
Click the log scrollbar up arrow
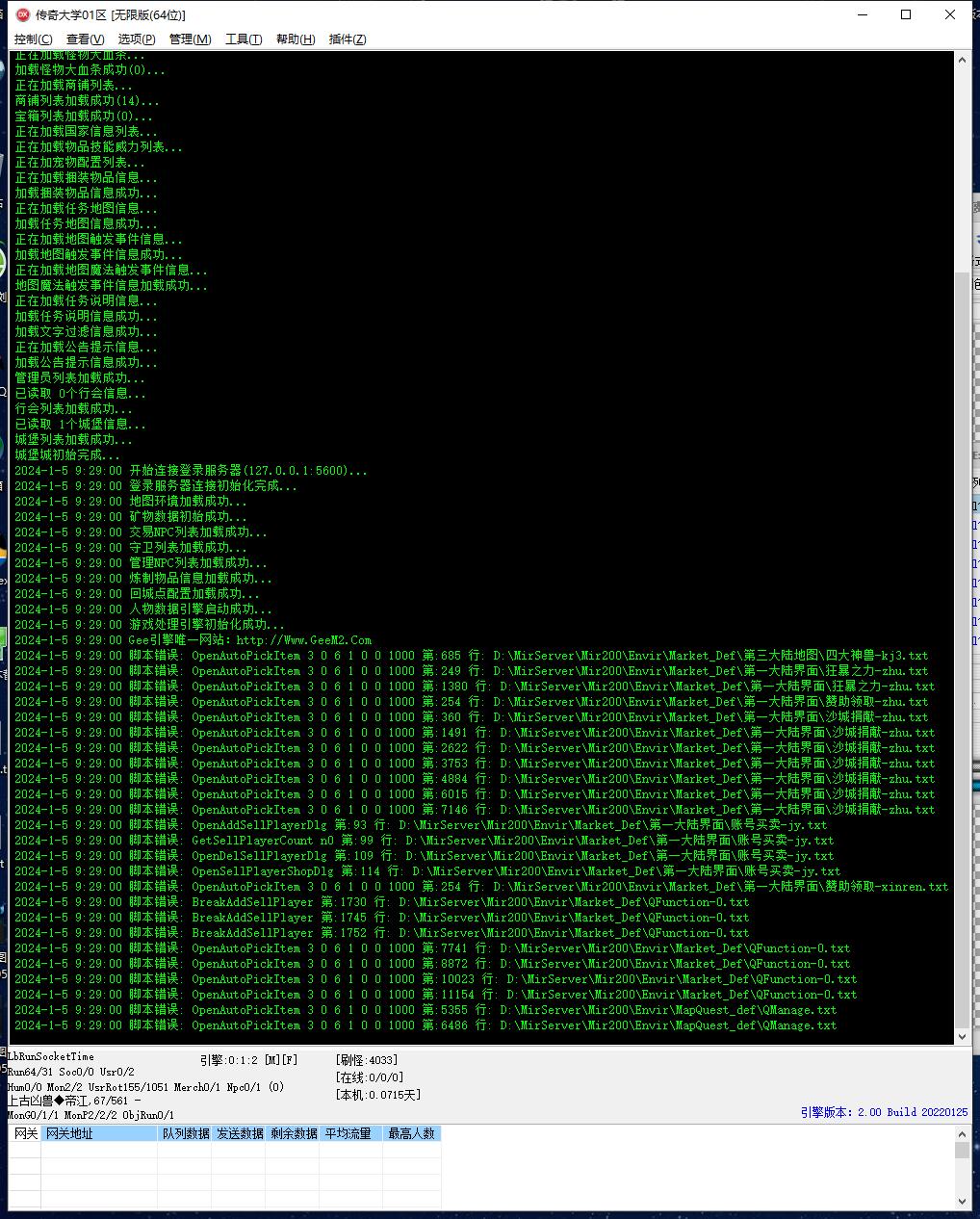click(x=963, y=60)
